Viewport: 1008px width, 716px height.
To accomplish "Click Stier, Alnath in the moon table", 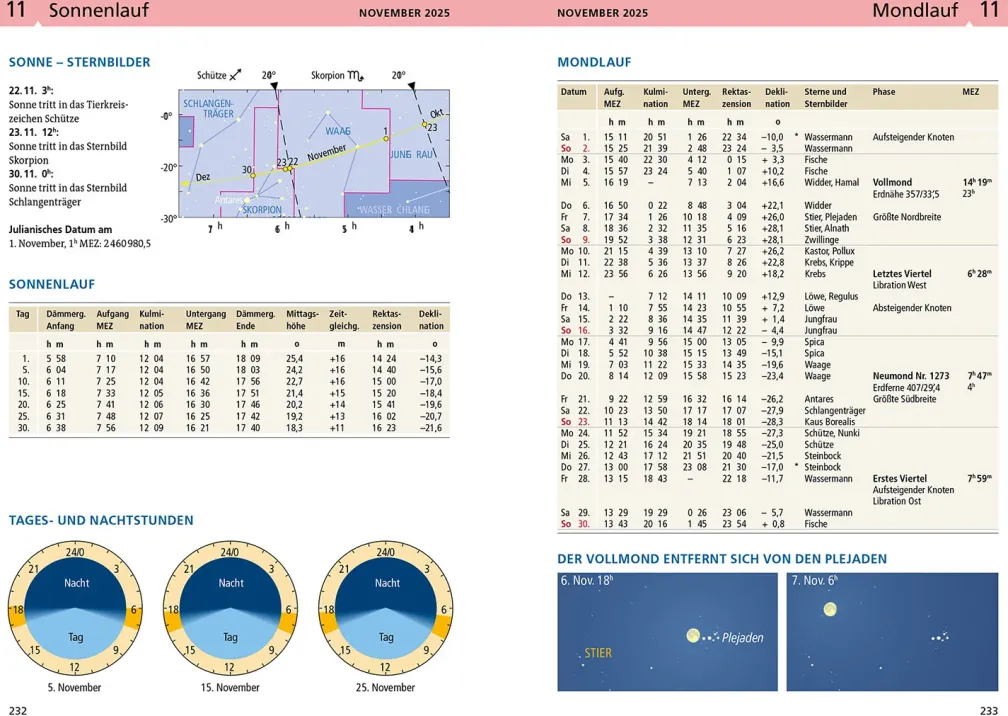I will [x=826, y=228].
